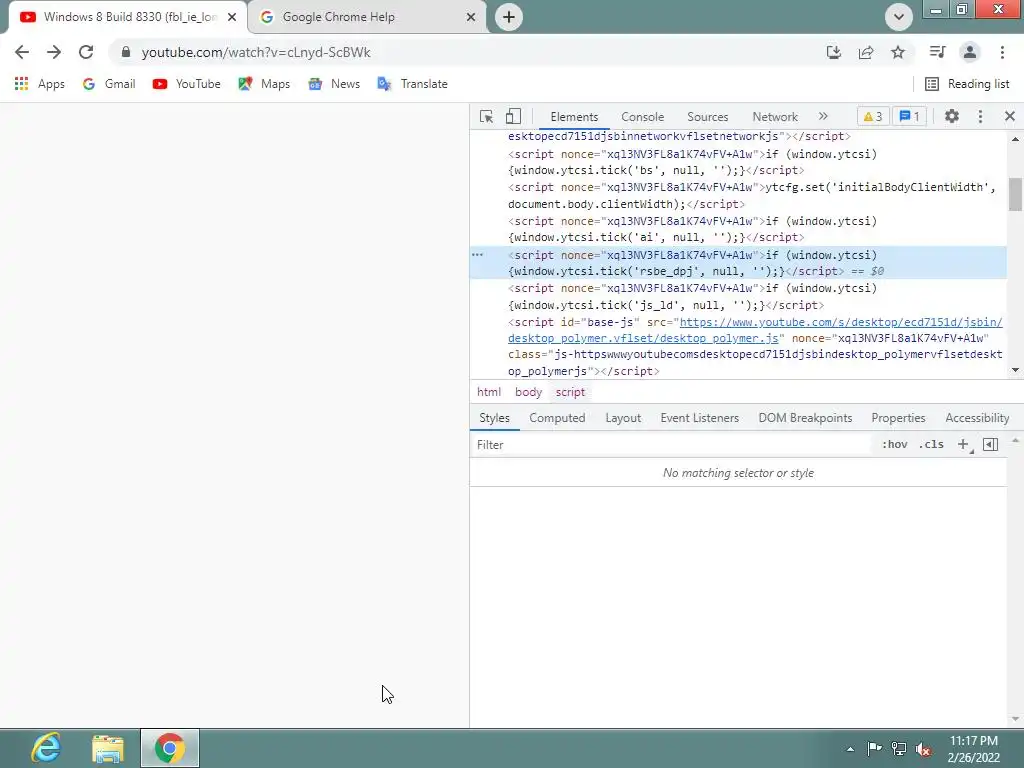Switch to Layout tab

(x=623, y=418)
